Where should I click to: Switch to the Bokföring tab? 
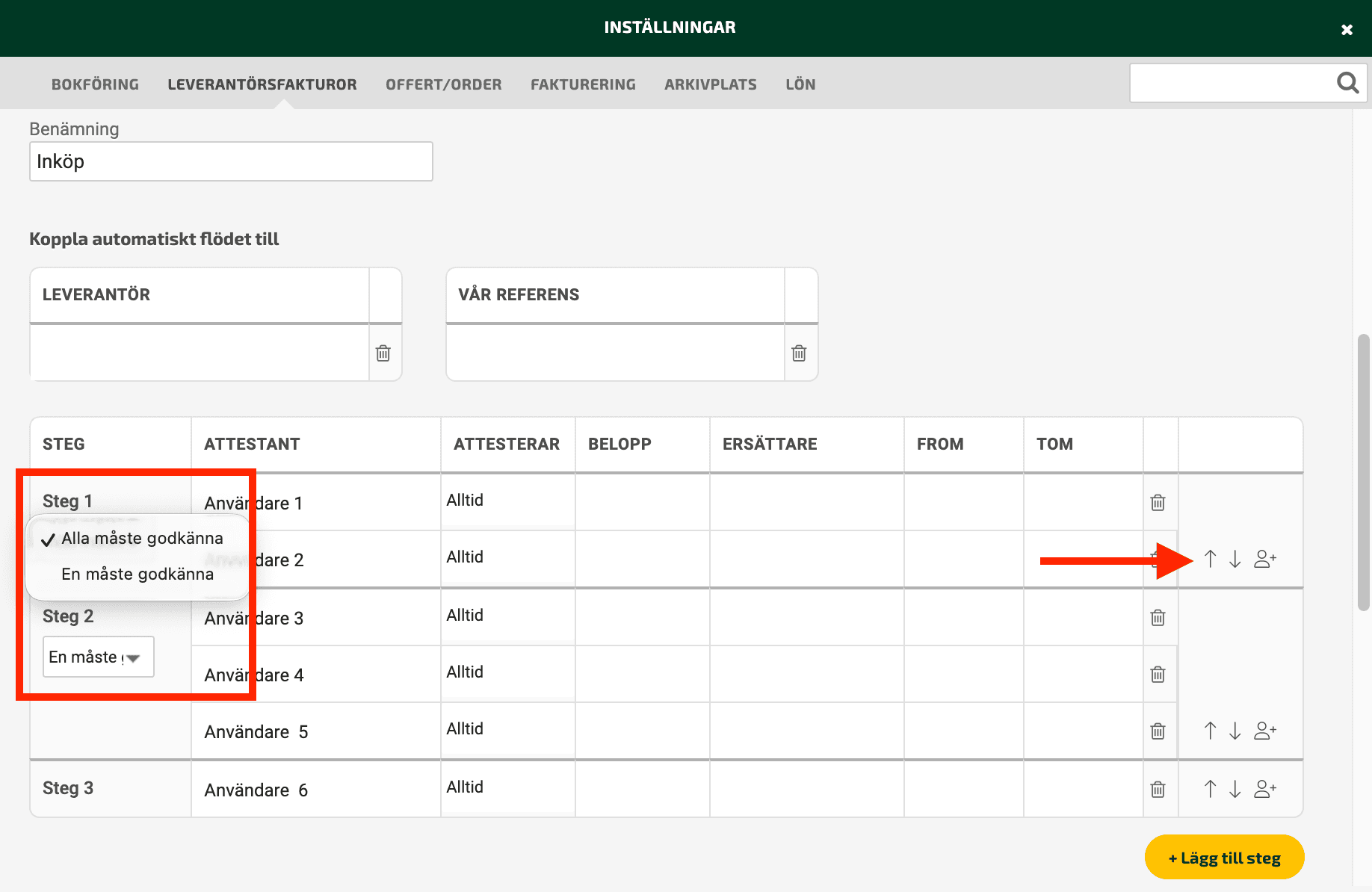pos(95,84)
